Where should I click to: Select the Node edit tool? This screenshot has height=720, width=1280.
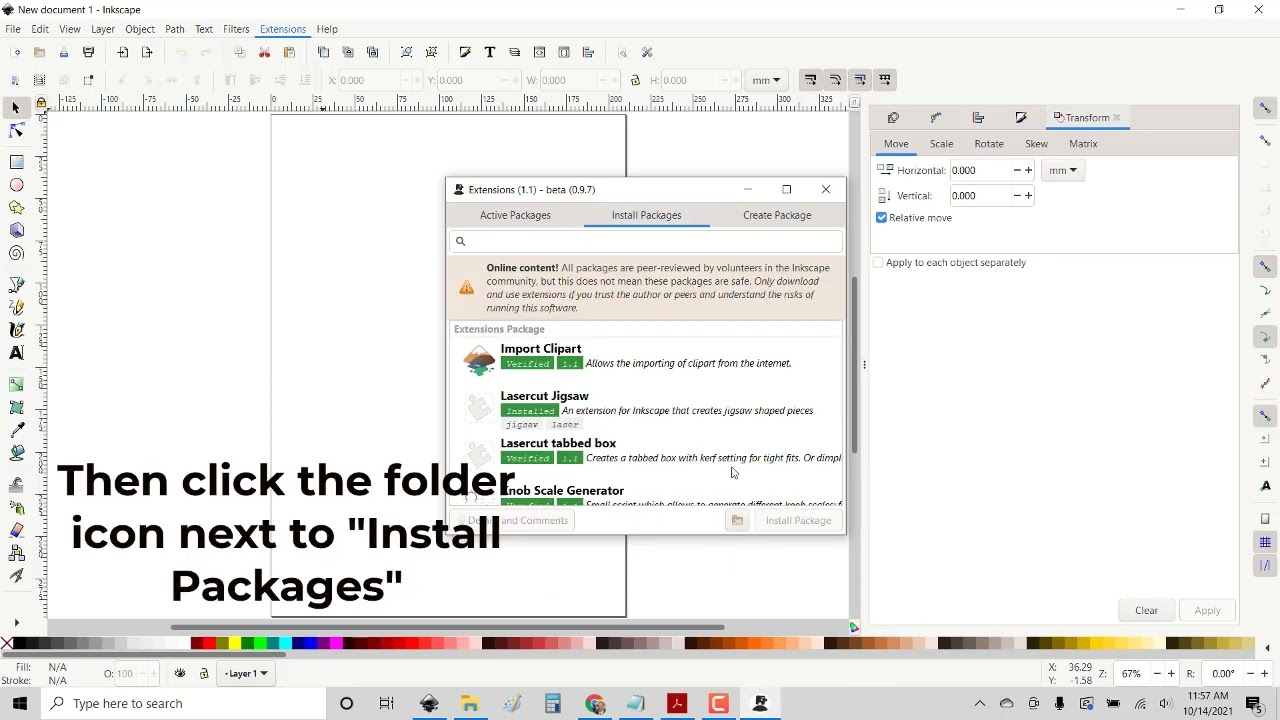coord(16,131)
